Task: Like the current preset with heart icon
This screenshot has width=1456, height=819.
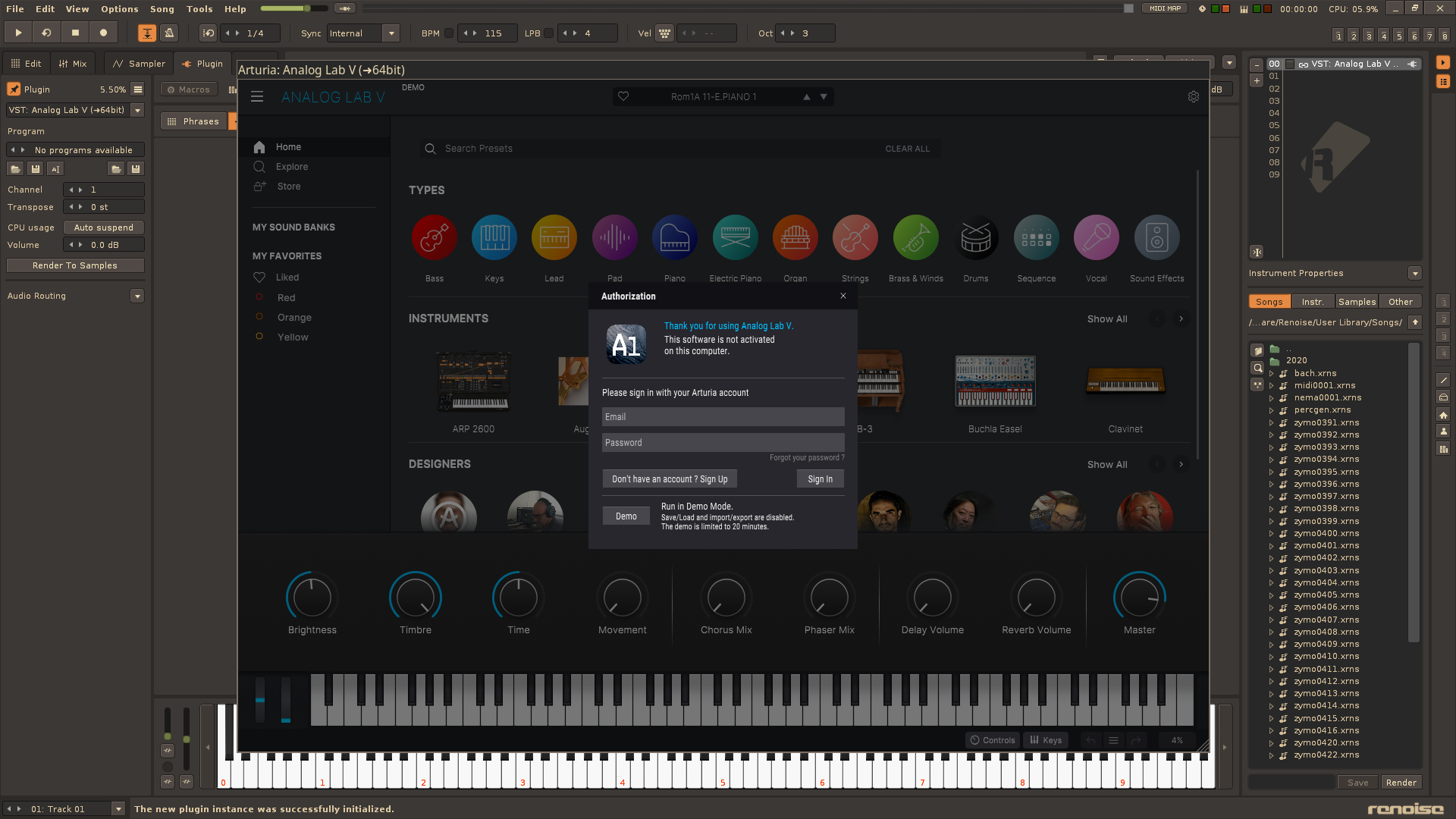Action: (x=623, y=96)
